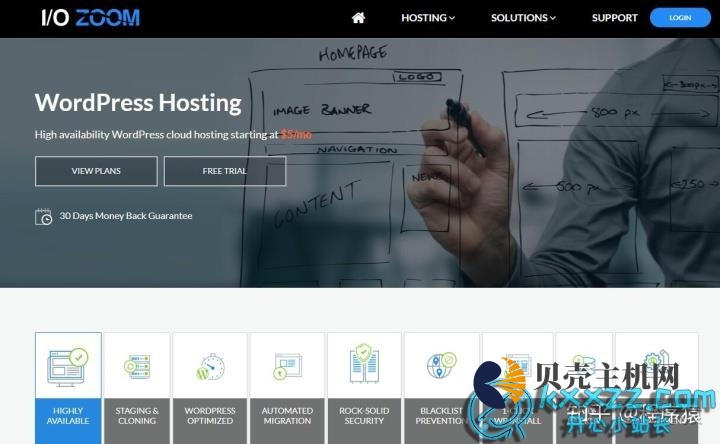The width and height of the screenshot is (720, 444).
Task: Open the I/O ZOOM logo homepage link
Action: pos(91,18)
